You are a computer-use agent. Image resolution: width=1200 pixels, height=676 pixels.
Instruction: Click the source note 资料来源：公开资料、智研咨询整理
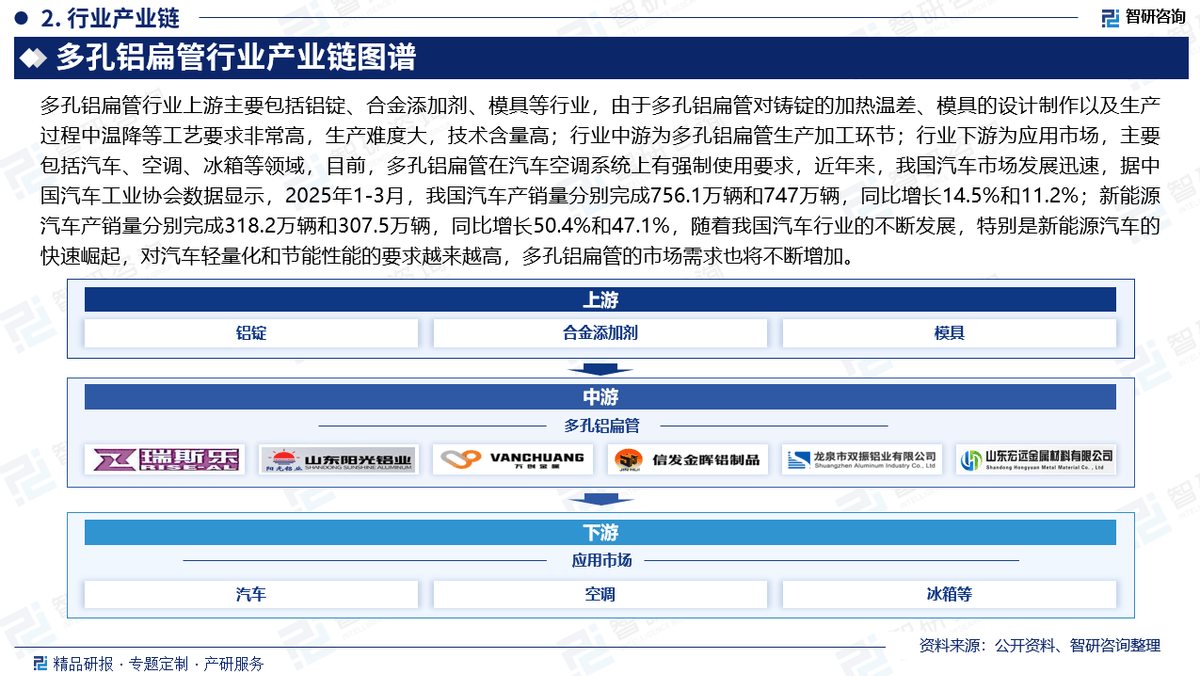pyautogui.click(x=1039, y=645)
